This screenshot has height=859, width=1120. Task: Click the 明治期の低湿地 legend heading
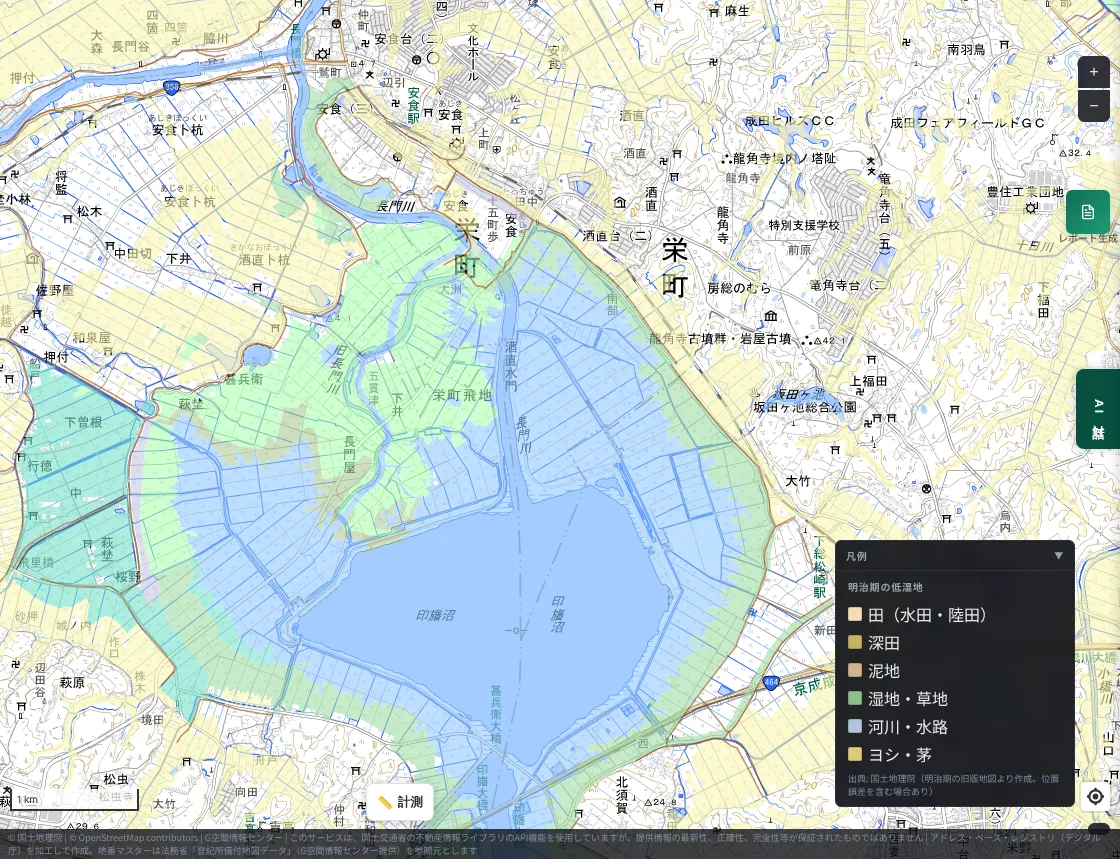point(885,587)
